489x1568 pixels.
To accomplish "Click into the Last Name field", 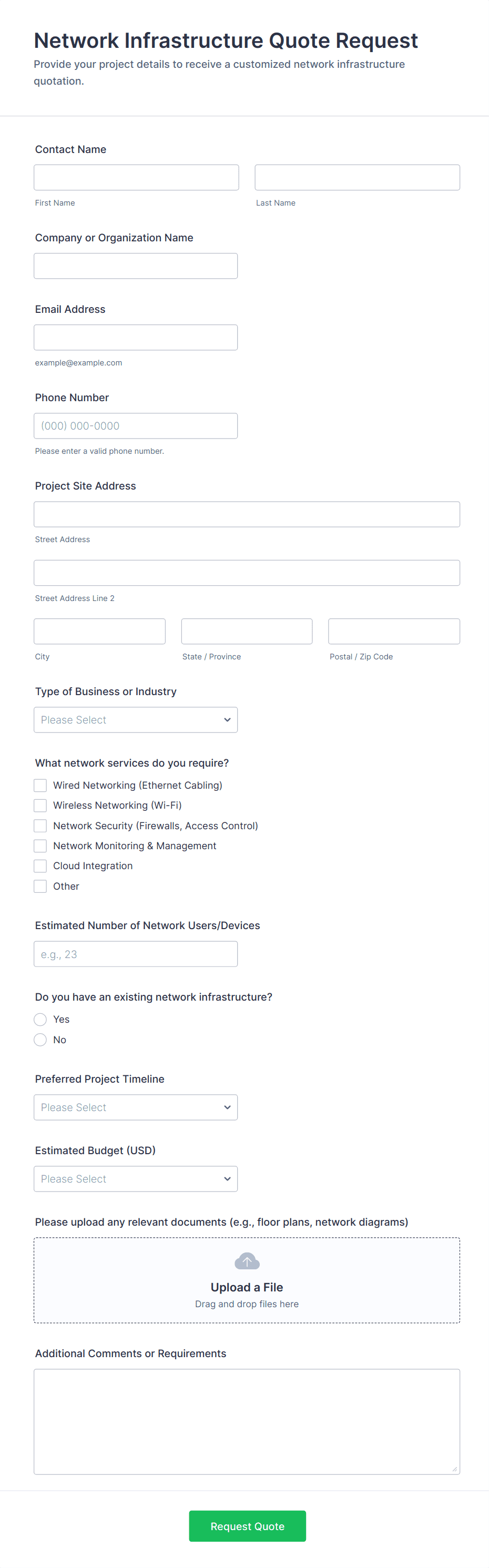I will tap(357, 178).
